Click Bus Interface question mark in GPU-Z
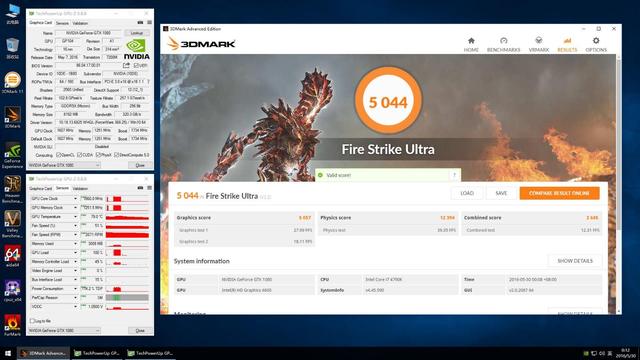 (148, 82)
